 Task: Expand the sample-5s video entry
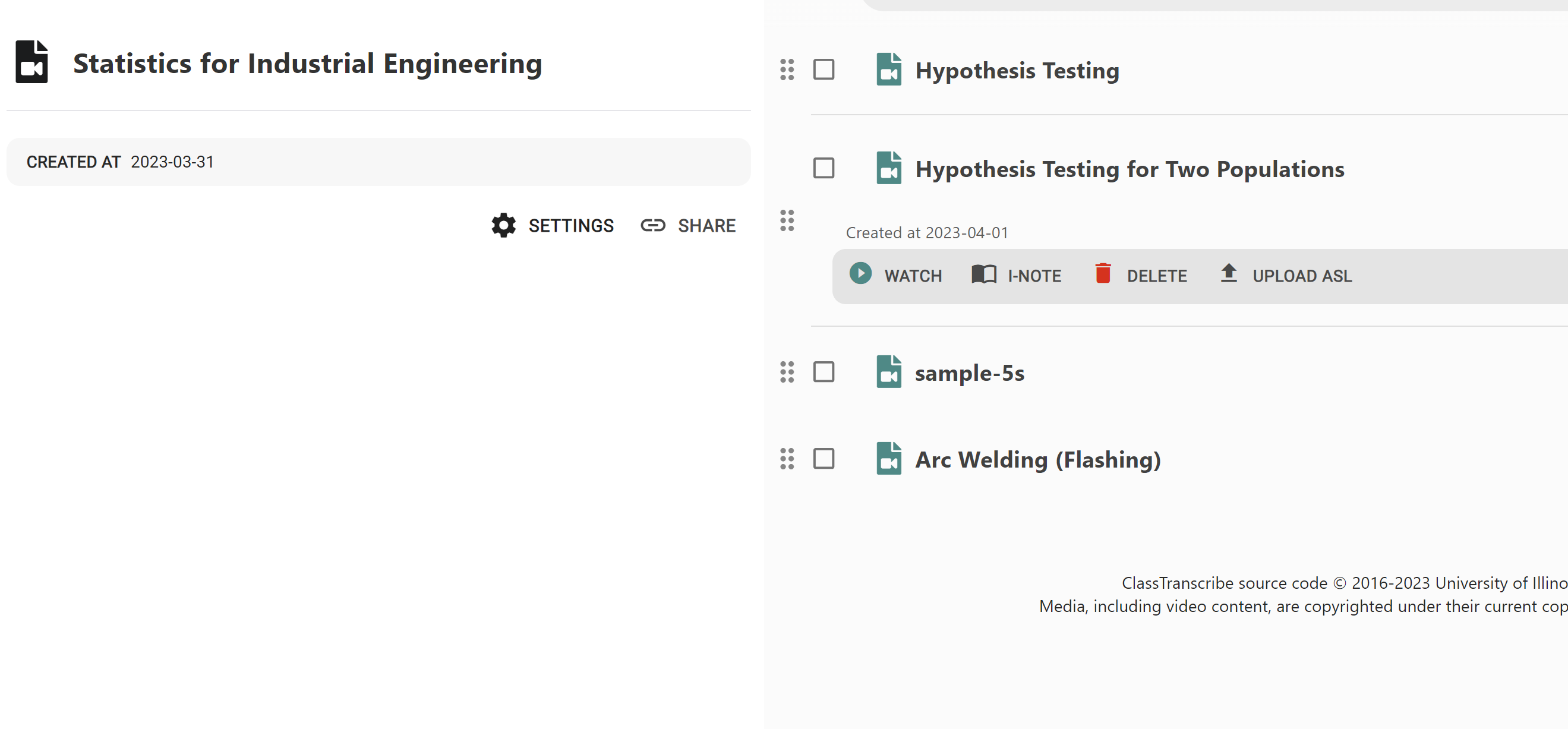[969, 373]
